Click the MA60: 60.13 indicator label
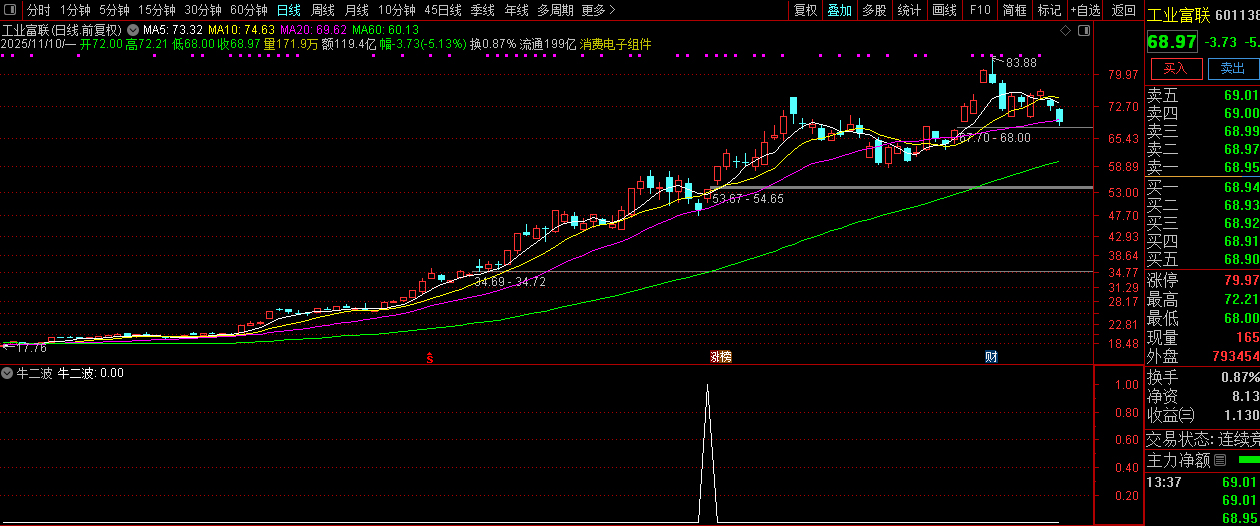This screenshot has height=526, width=1260. click(x=386, y=30)
